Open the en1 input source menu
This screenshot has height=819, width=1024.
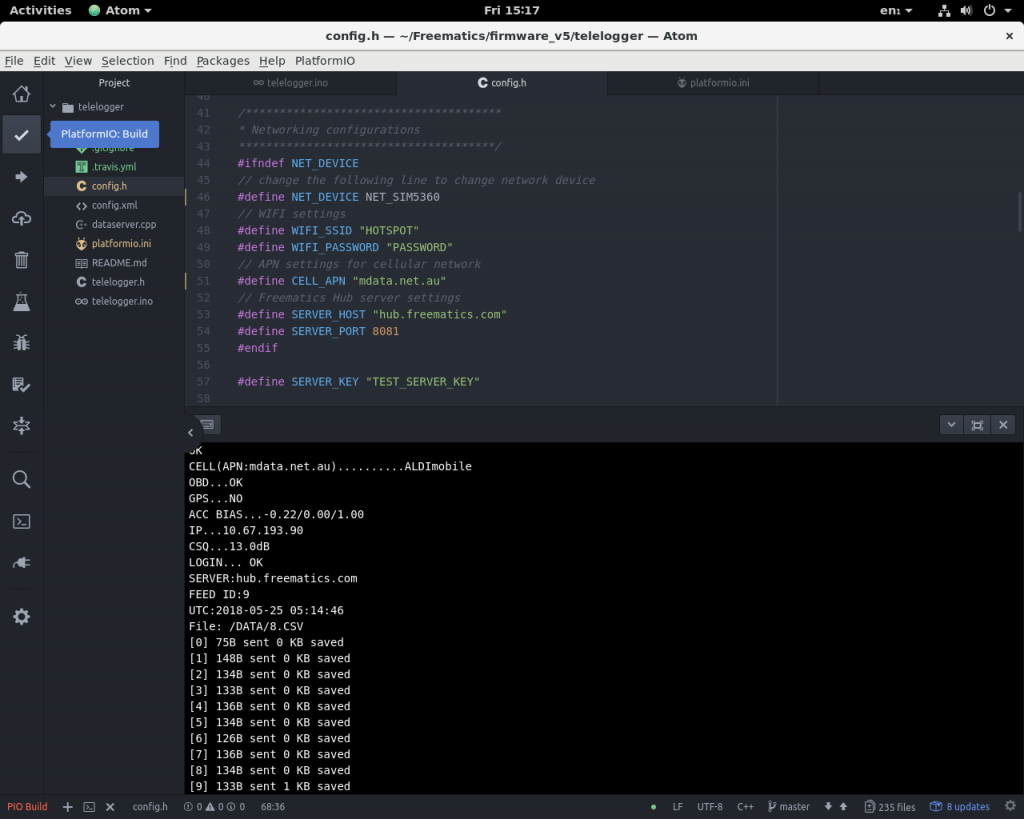tap(889, 10)
